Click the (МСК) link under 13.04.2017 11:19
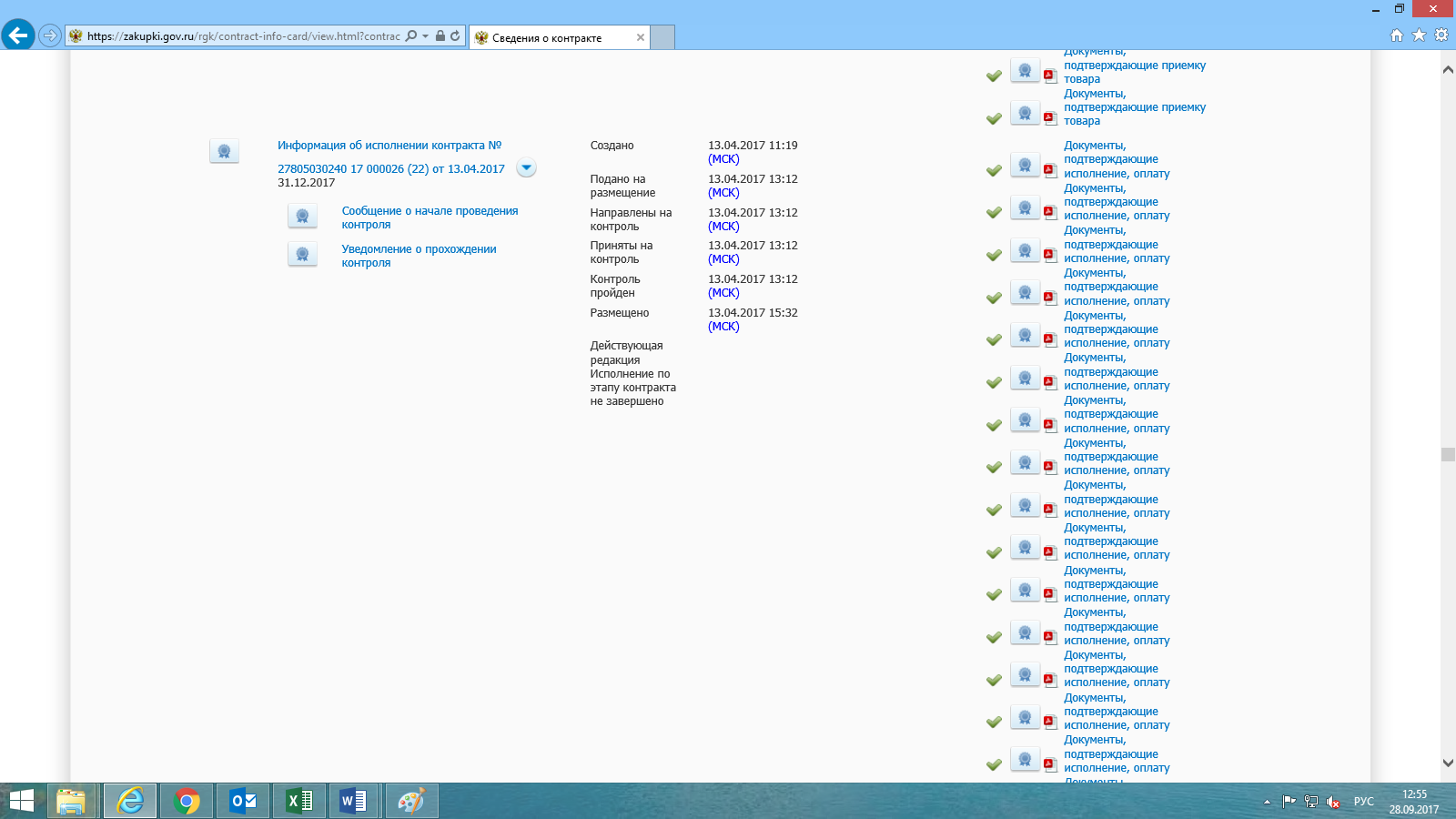This screenshot has width=1456, height=819. click(723, 159)
